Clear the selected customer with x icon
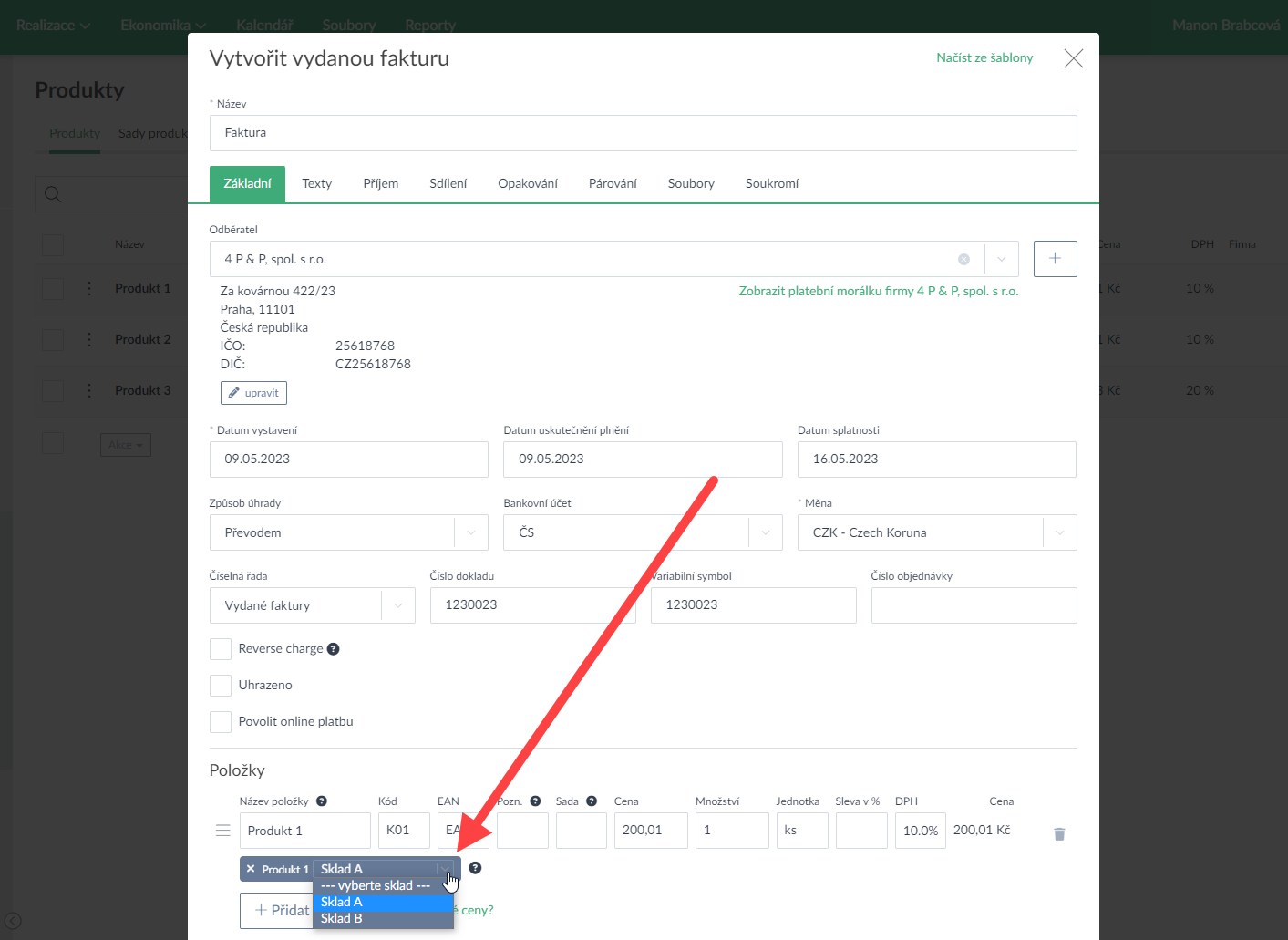This screenshot has height=940, width=1288. point(963,260)
